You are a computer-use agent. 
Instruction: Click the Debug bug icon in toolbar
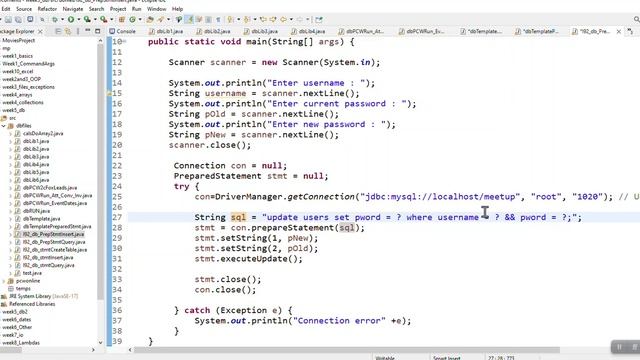[55, 19]
